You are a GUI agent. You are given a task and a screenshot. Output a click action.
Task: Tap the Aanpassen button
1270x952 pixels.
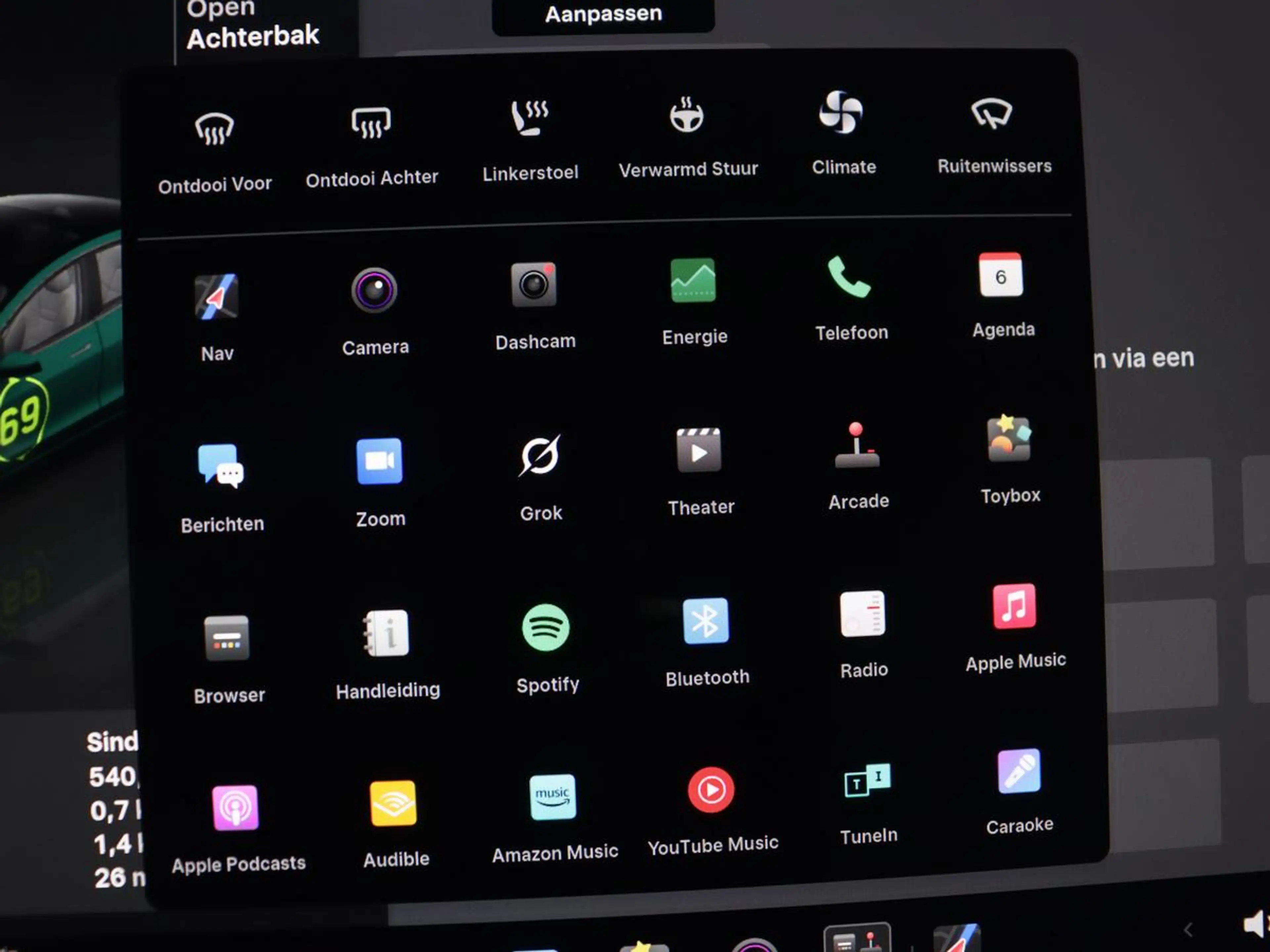604,15
